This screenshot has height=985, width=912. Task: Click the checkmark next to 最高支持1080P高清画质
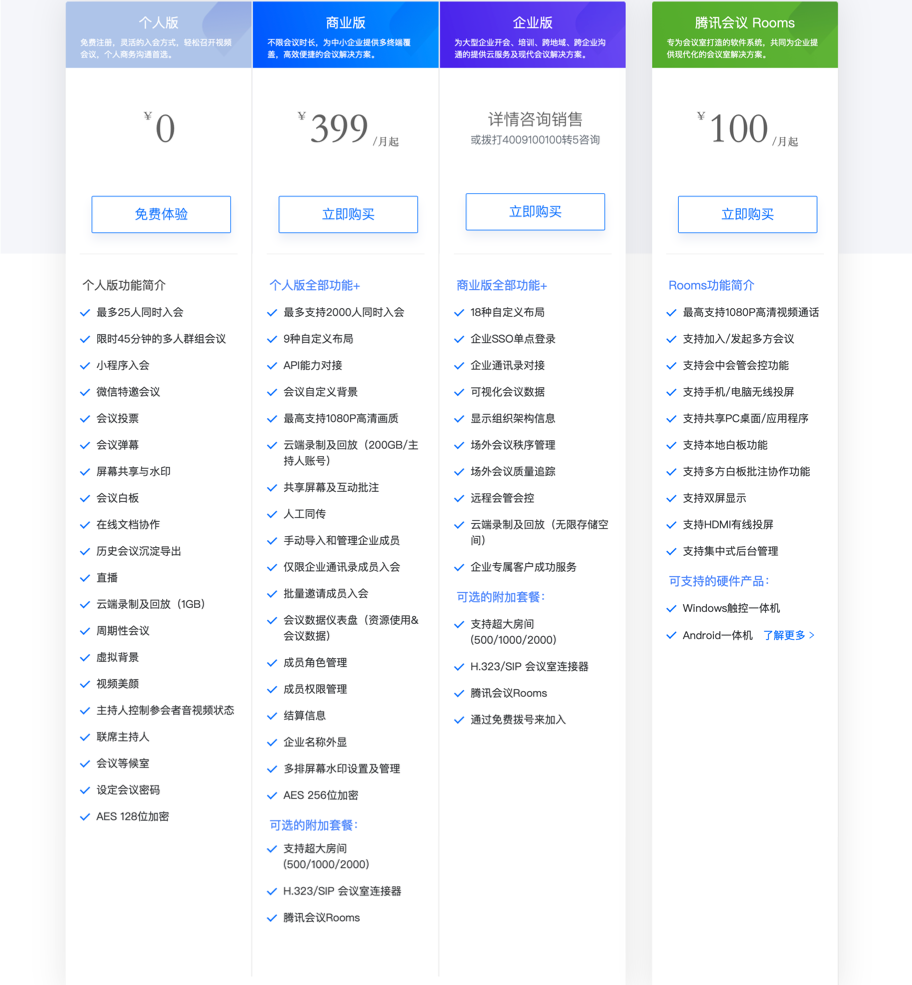[272, 418]
